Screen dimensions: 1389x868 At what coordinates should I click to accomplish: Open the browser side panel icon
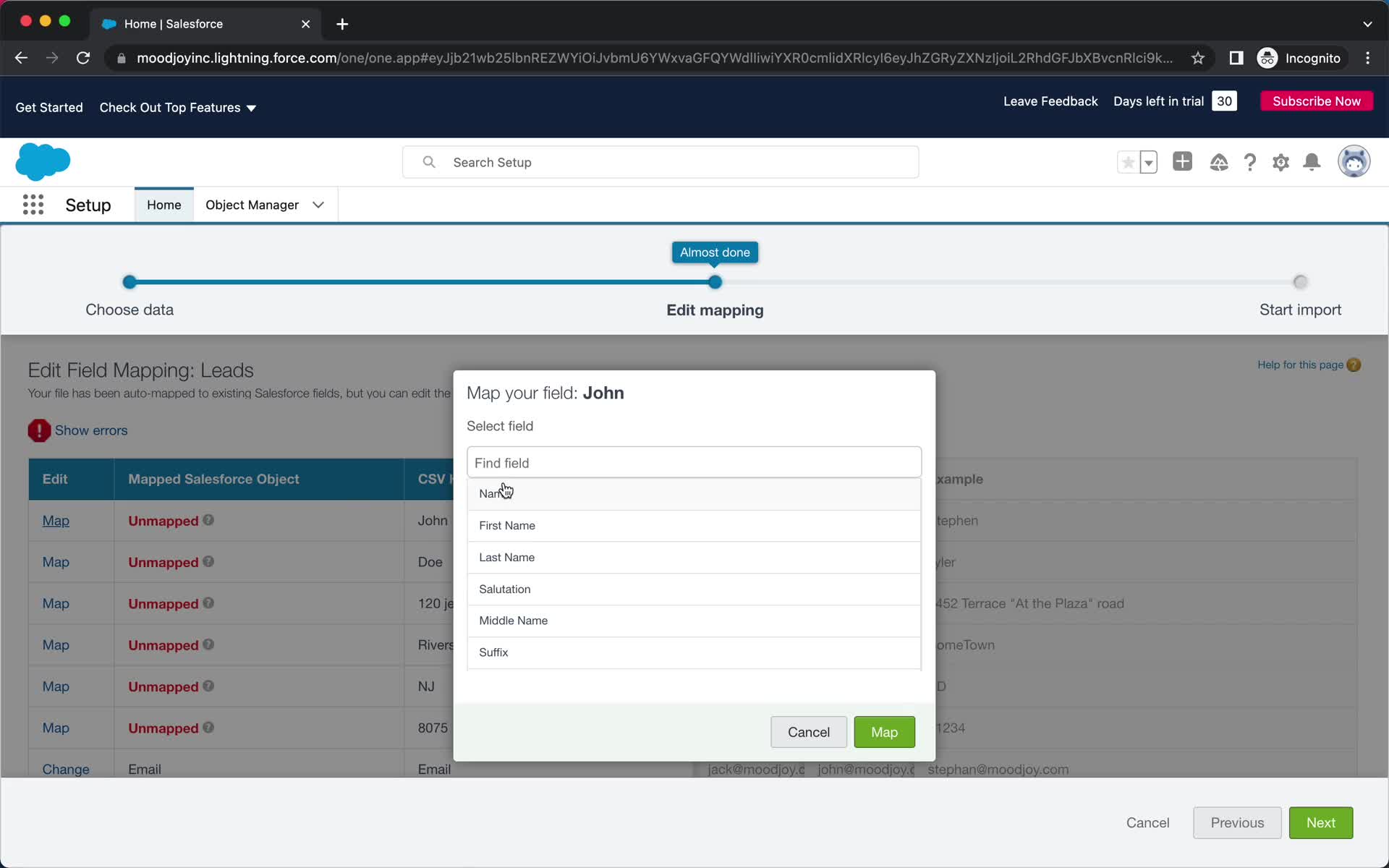(1236, 58)
